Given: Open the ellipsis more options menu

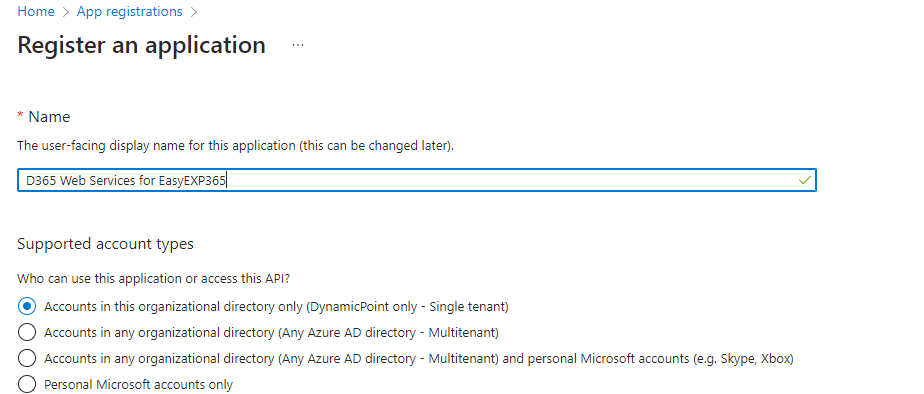Looking at the screenshot, I should tap(298, 45).
